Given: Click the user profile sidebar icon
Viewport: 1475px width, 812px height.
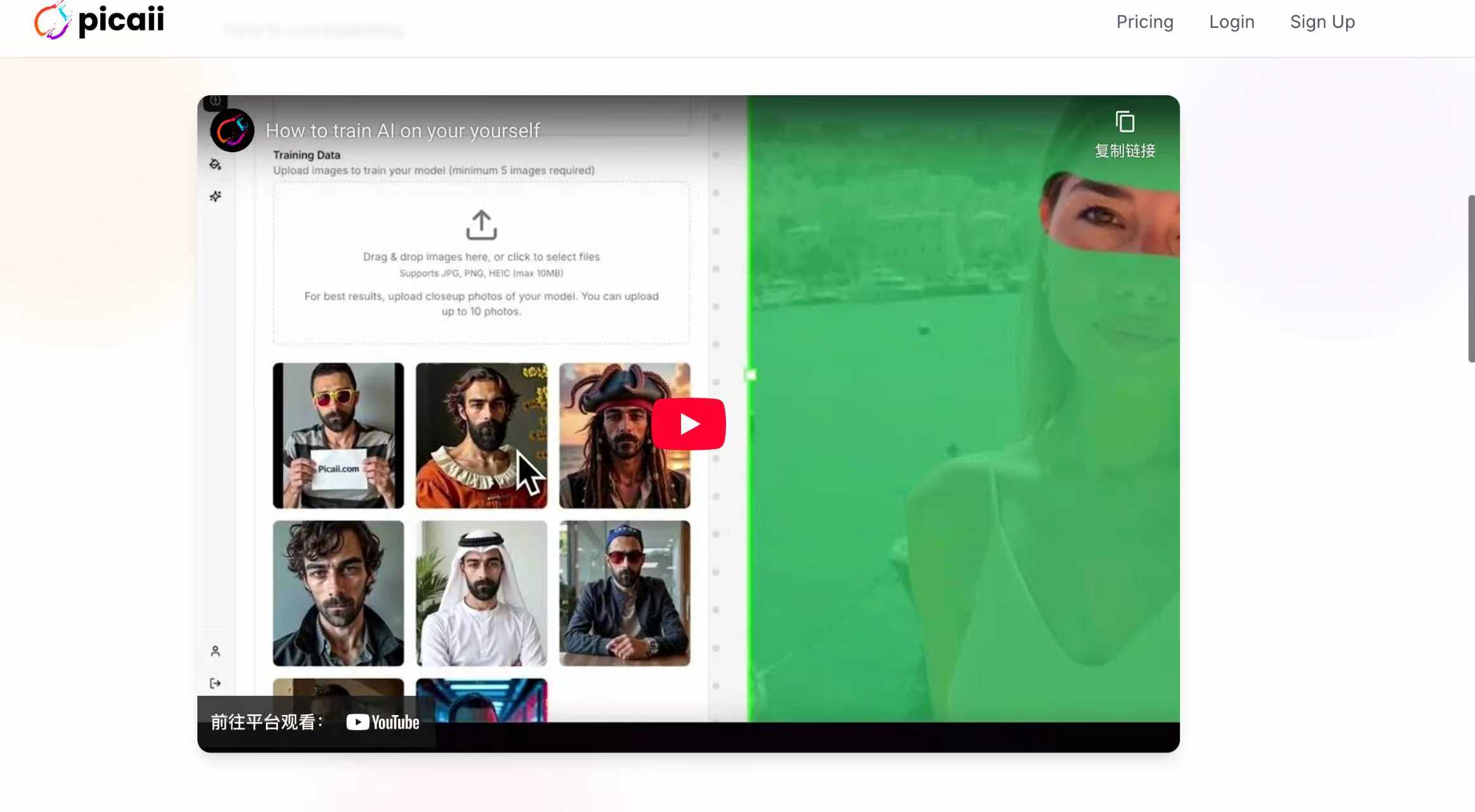Looking at the screenshot, I should tap(215, 651).
